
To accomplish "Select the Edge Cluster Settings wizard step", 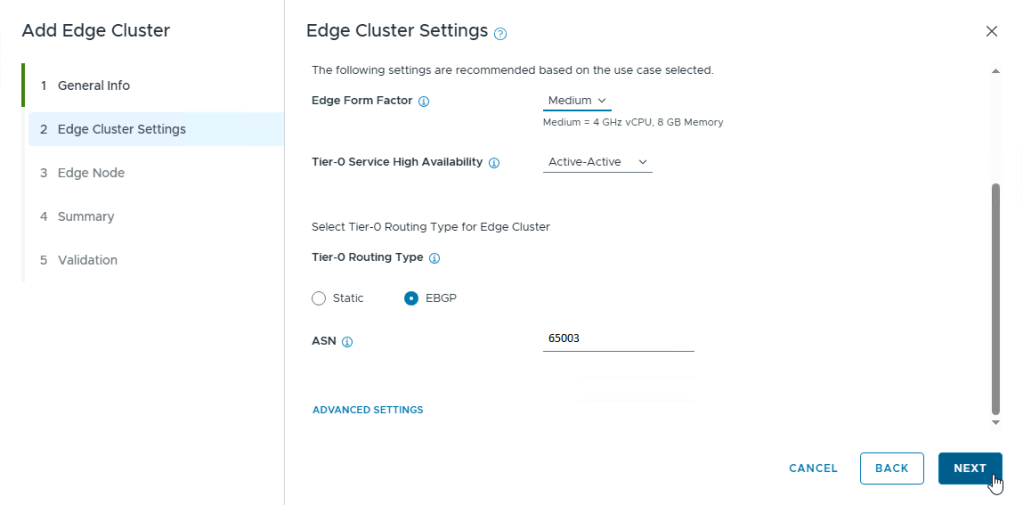I will pyautogui.click(x=121, y=129).
